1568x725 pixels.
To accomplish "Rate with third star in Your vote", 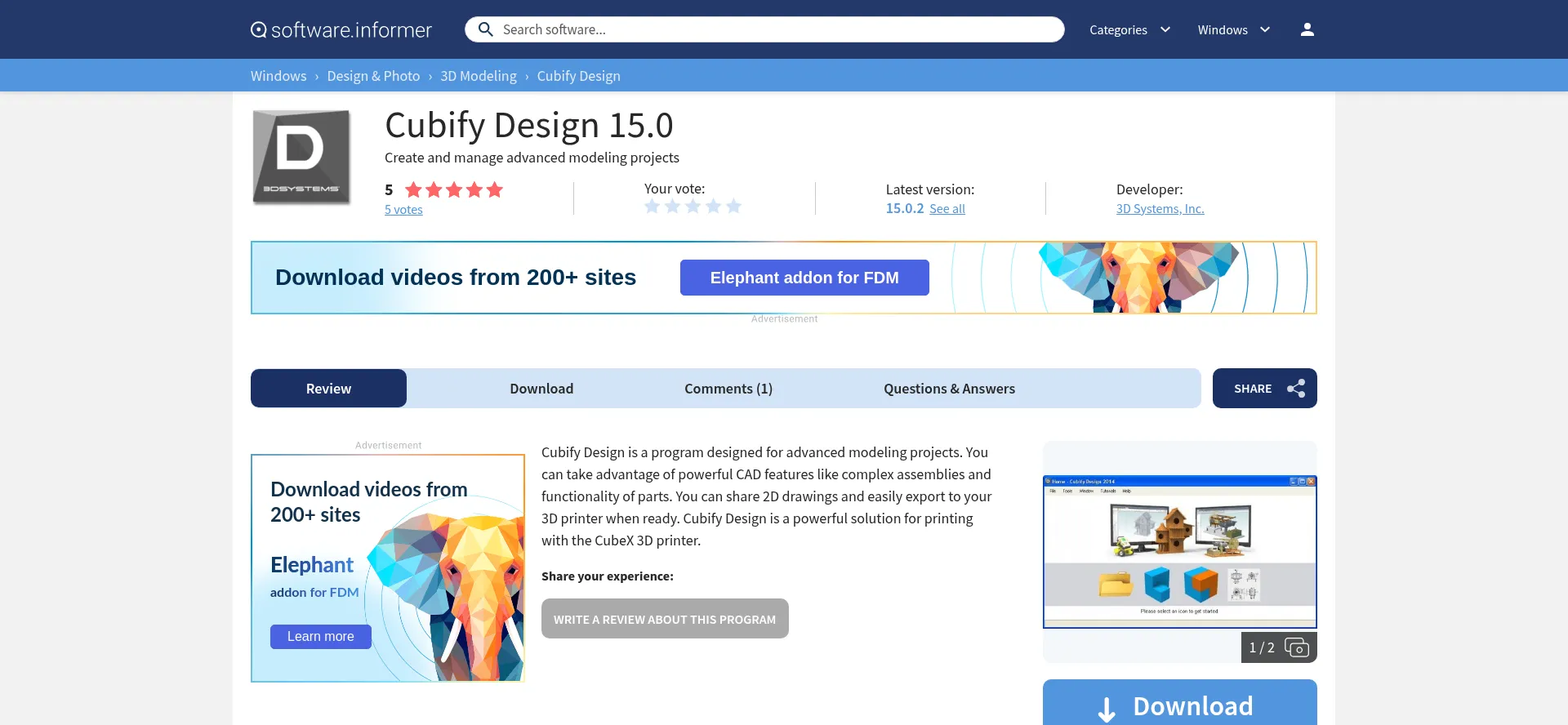I will pyautogui.click(x=693, y=207).
